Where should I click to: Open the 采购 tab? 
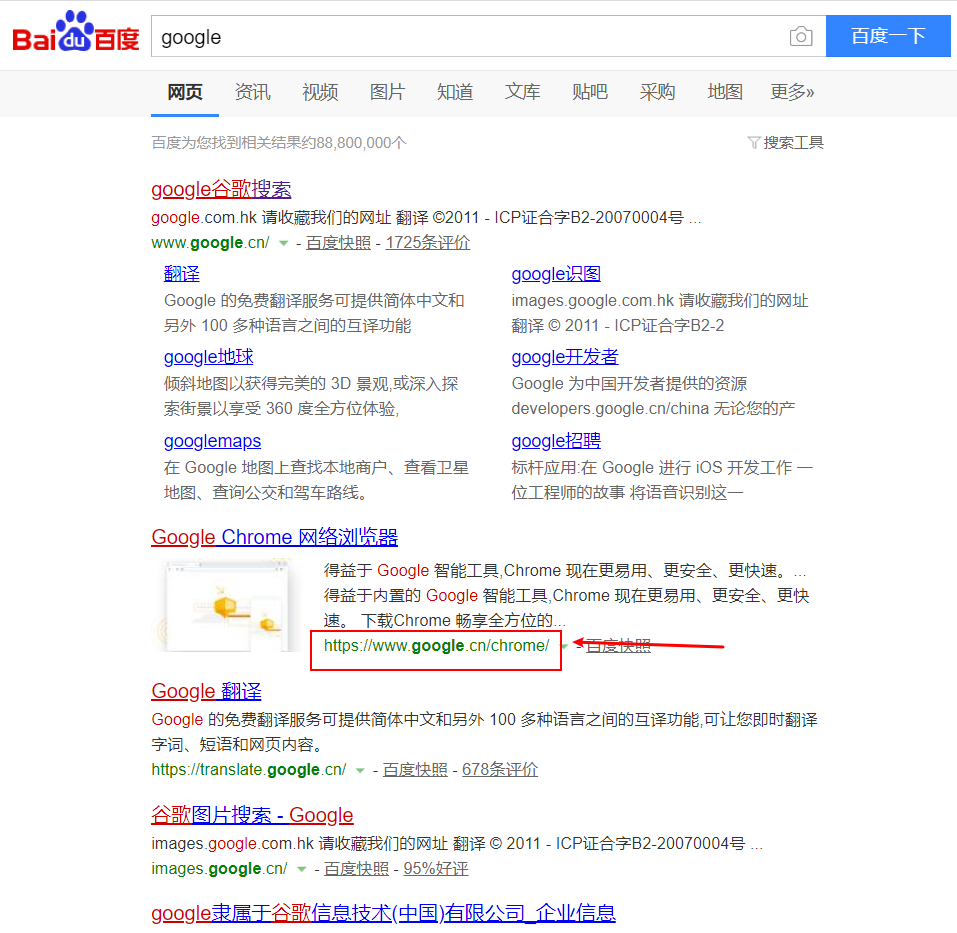pyautogui.click(x=657, y=92)
